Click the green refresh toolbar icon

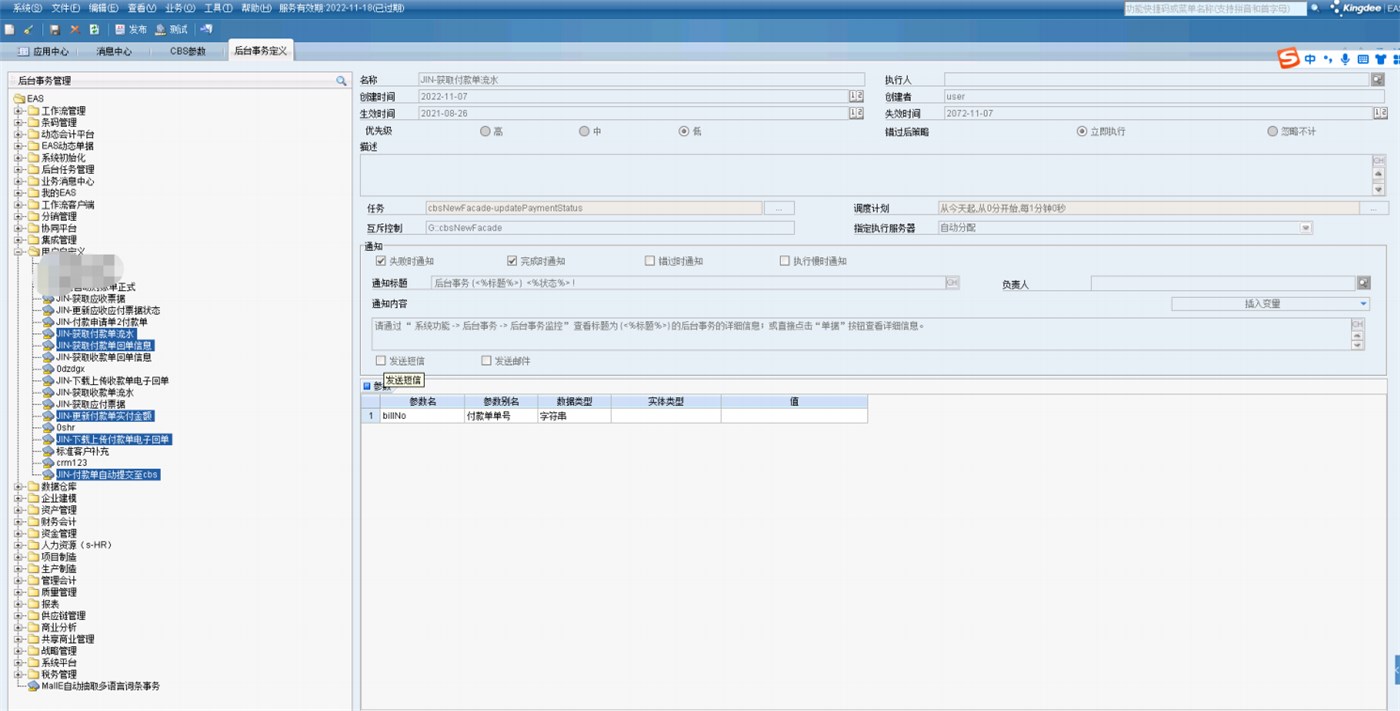pos(93,30)
